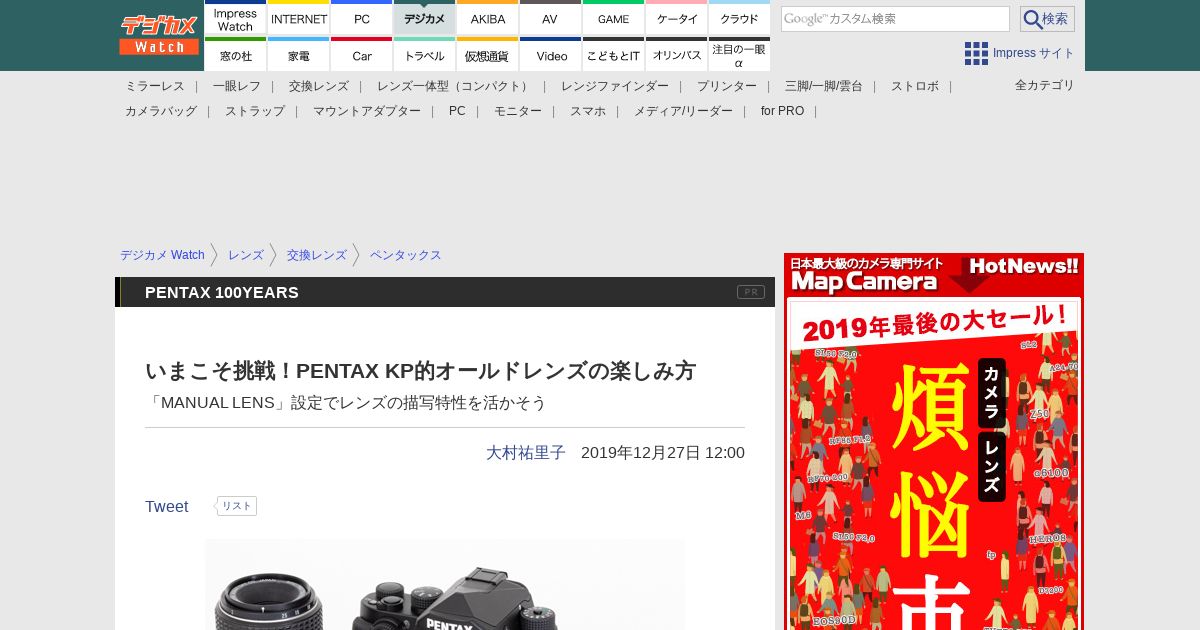Open the 注目の一眼 α tab
Screen dimensions: 1200x630
point(739,54)
